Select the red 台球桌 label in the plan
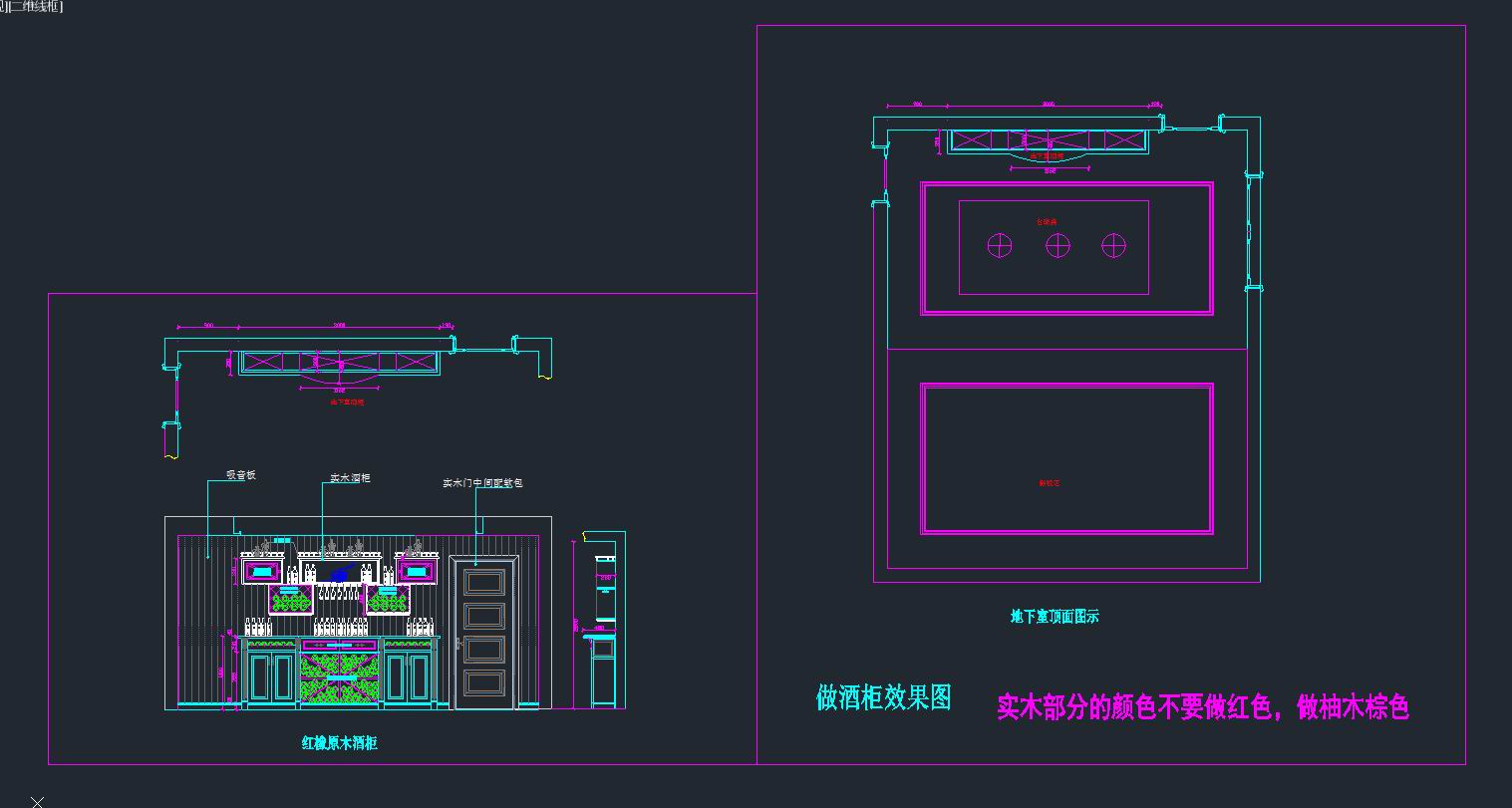Screen dimensions: 1512x808 coord(1047,222)
